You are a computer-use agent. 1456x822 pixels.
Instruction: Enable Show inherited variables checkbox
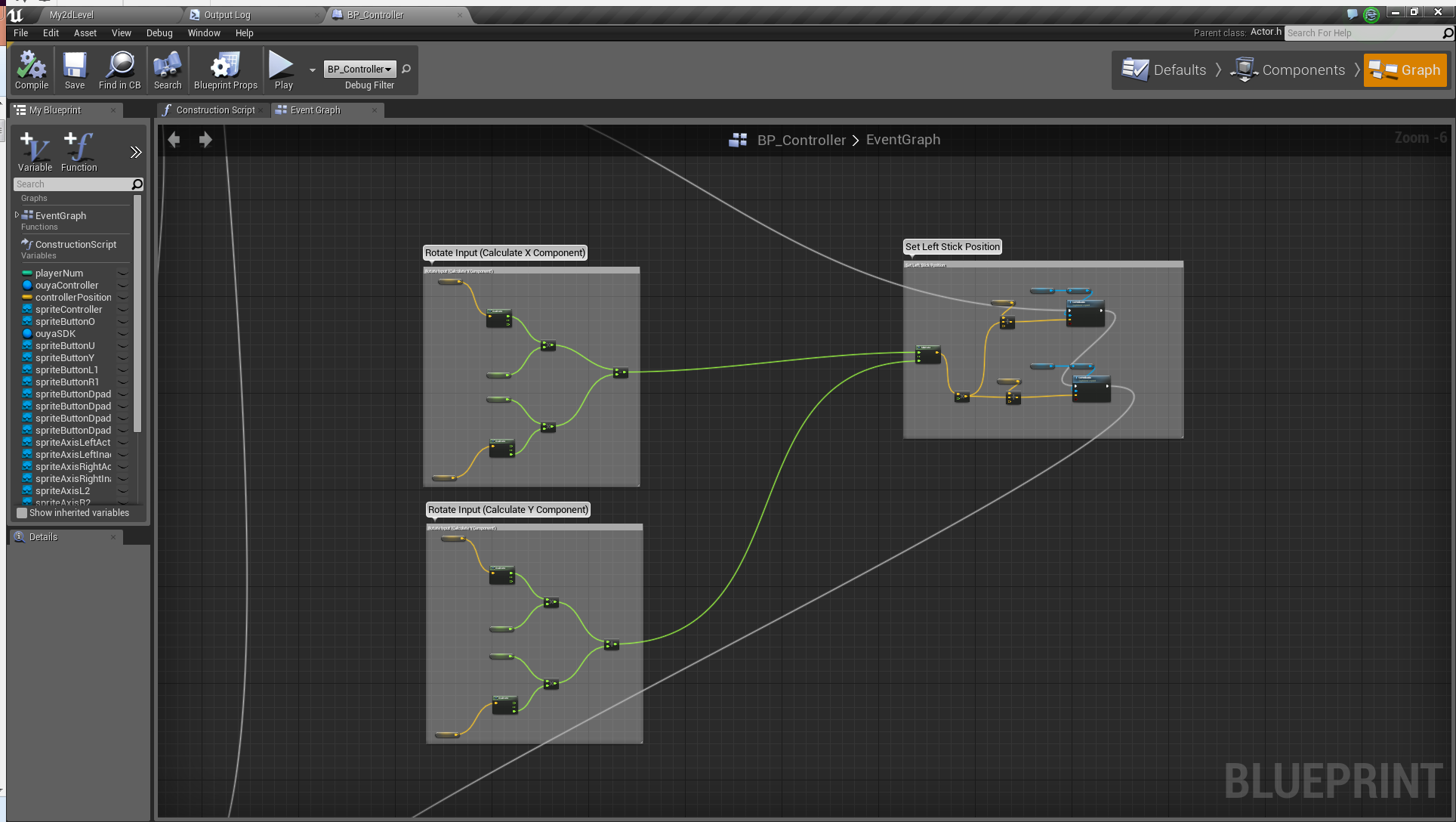pos(22,513)
